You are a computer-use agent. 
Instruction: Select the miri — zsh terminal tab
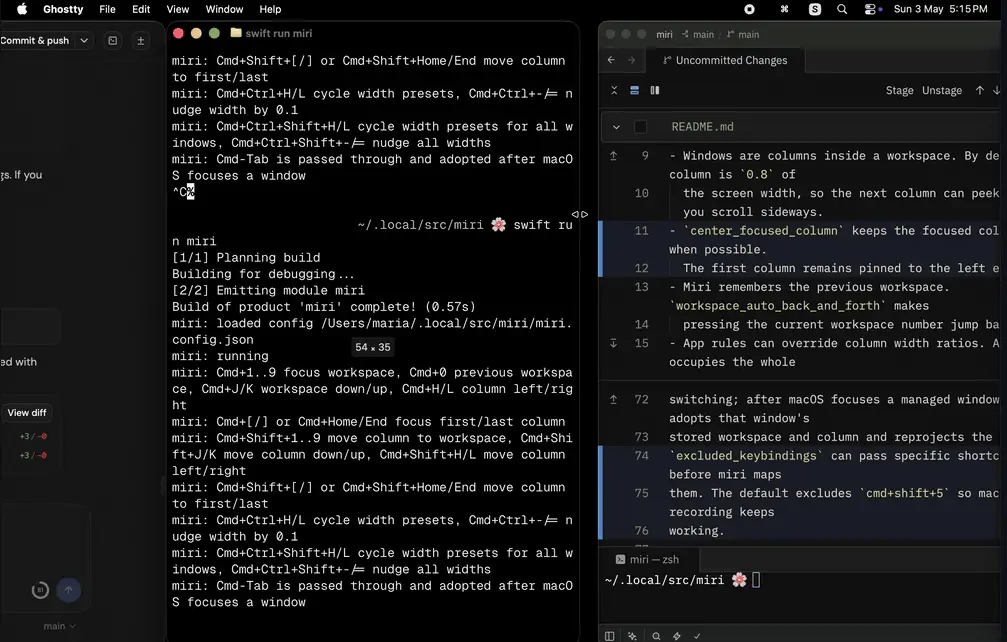(647, 560)
